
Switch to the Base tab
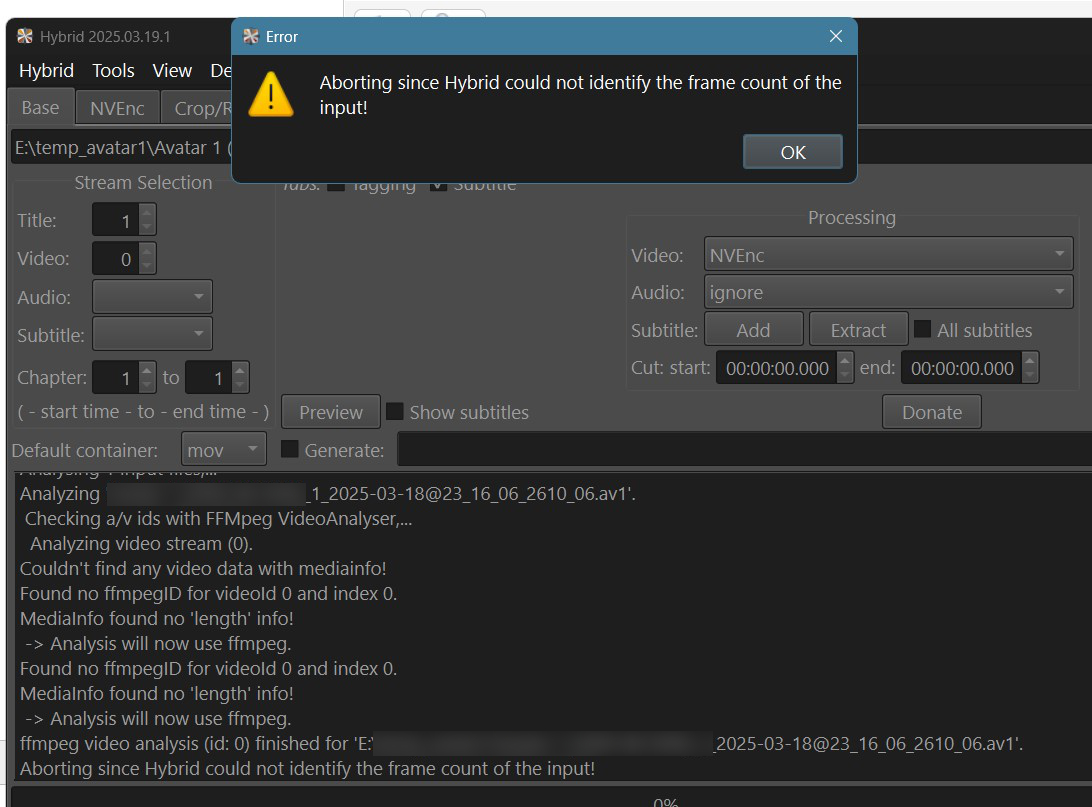pos(40,107)
